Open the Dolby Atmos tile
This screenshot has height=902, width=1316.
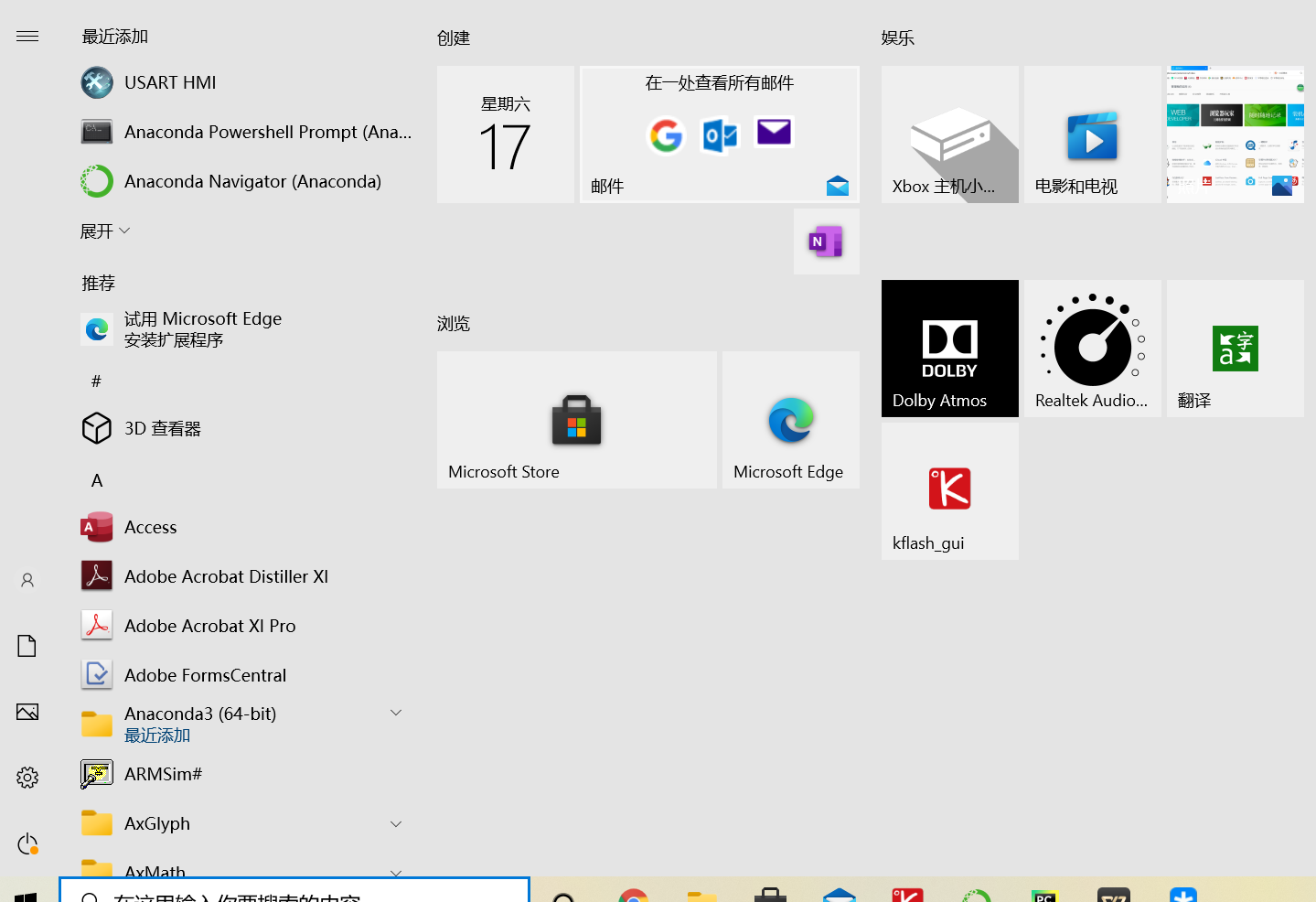pos(949,348)
